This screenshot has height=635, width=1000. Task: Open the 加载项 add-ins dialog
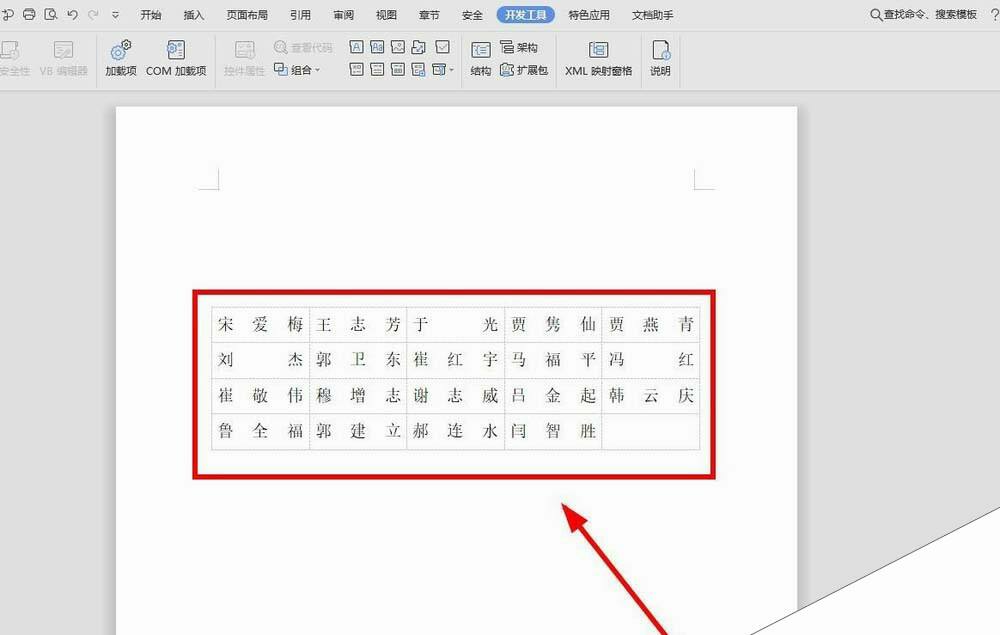(x=121, y=59)
